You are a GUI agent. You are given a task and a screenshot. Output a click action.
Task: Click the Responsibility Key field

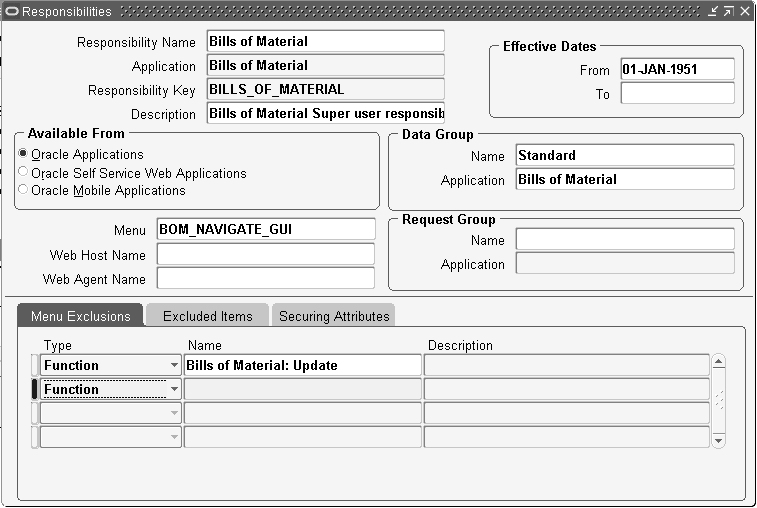[326, 89]
